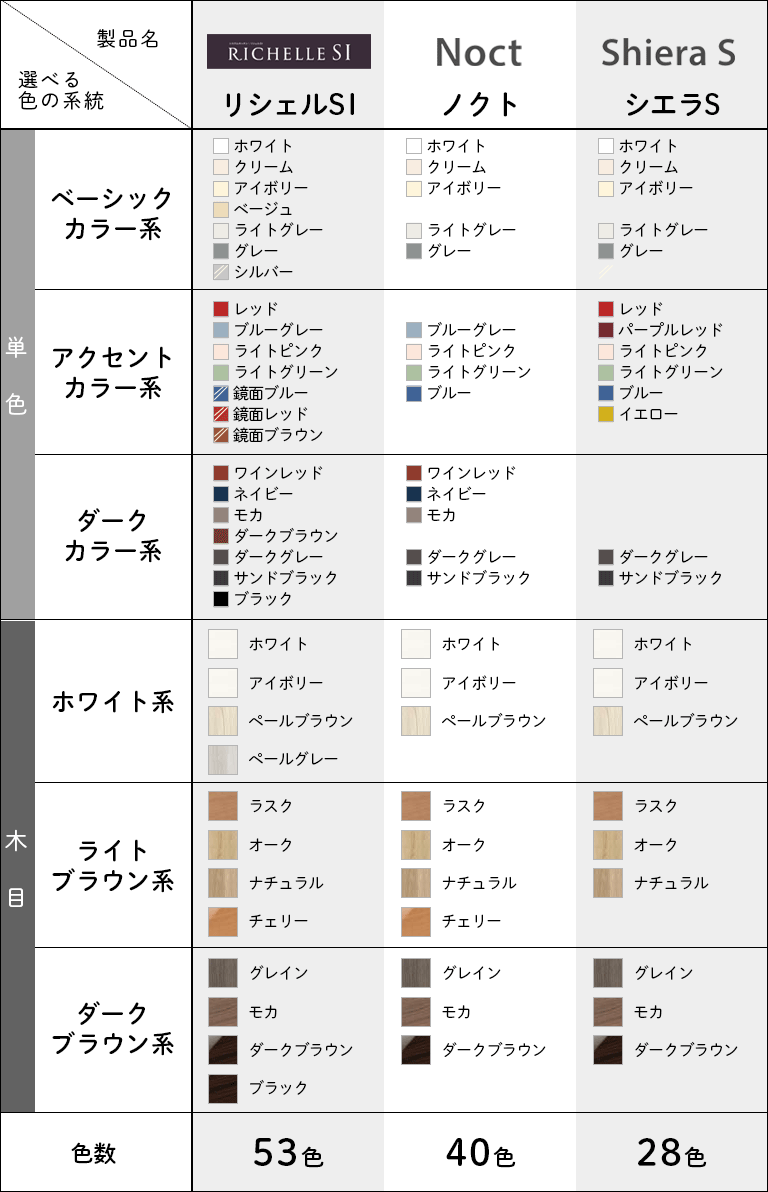Select Shiera S yellow swatch
This screenshot has height=1192, width=768.
point(606,414)
